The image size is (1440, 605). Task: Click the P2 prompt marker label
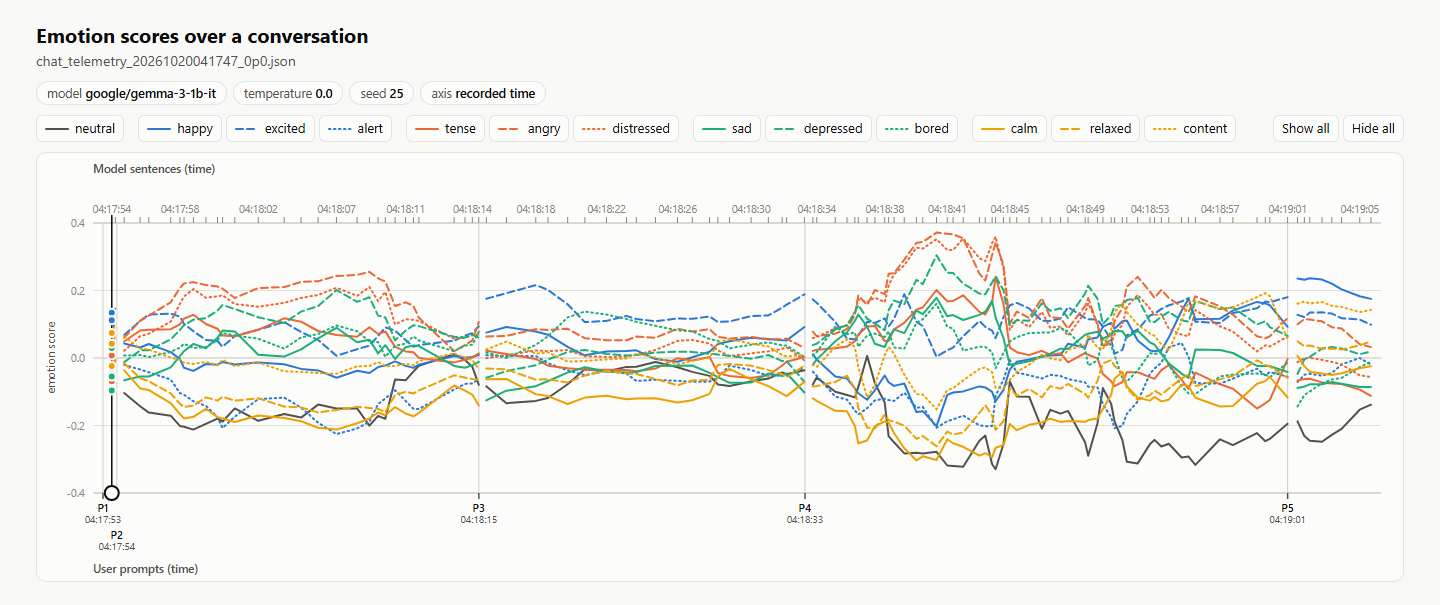(117, 535)
